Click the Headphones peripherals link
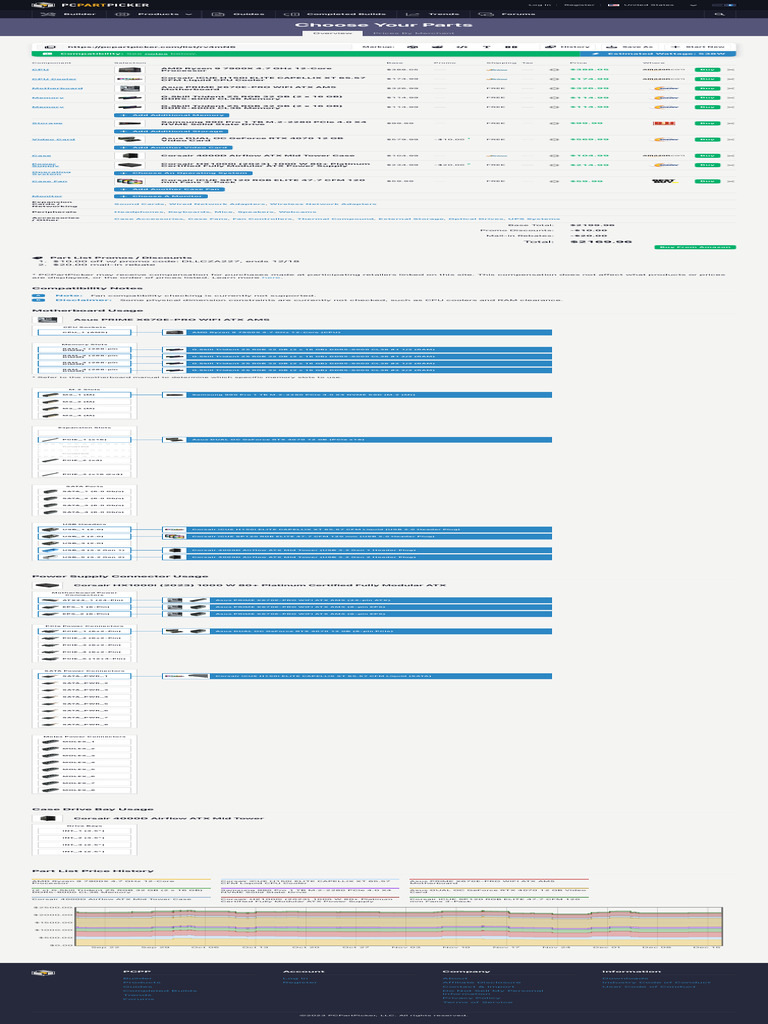The width and height of the screenshot is (768, 1024). [140, 212]
